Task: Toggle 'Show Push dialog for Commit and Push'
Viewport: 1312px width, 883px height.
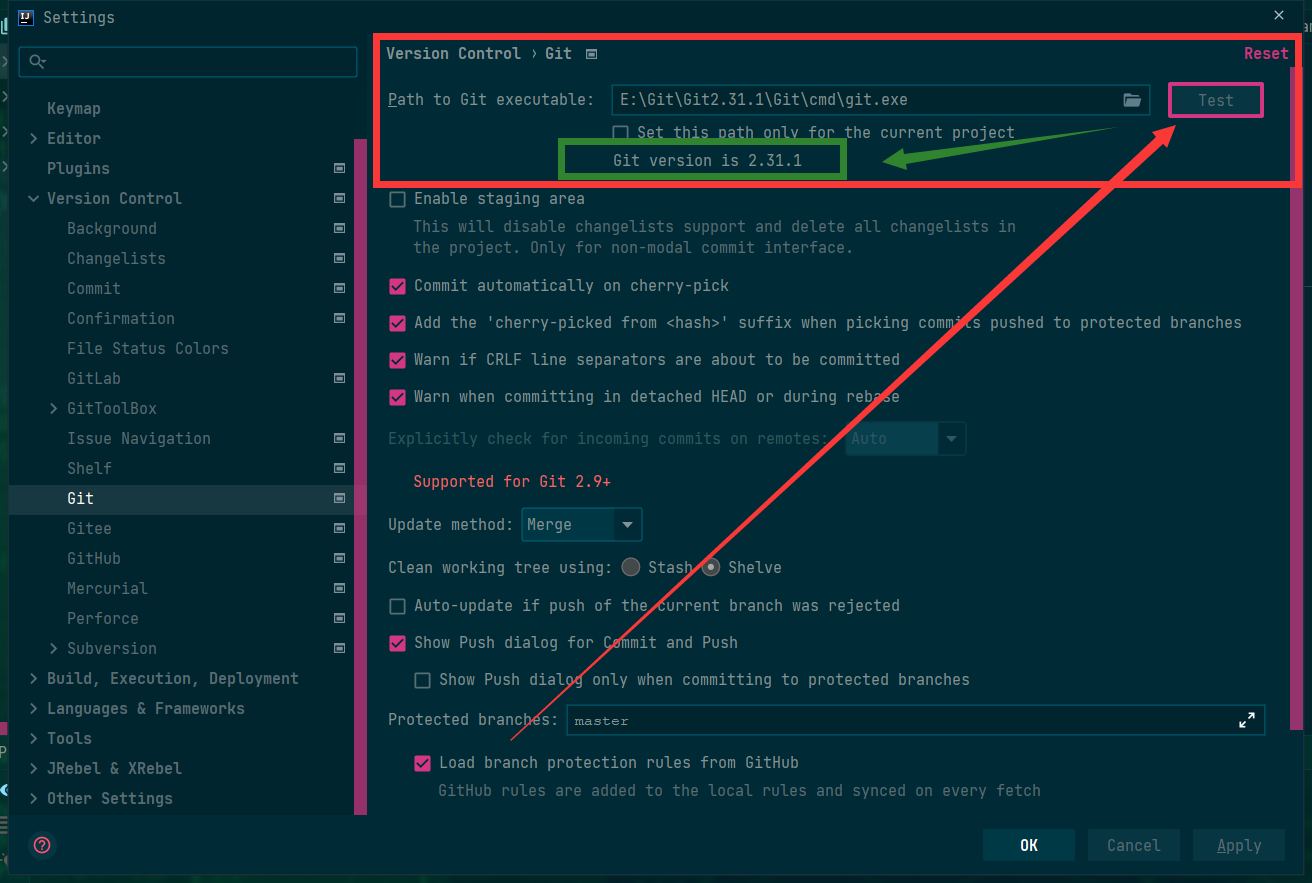Action: pos(397,643)
